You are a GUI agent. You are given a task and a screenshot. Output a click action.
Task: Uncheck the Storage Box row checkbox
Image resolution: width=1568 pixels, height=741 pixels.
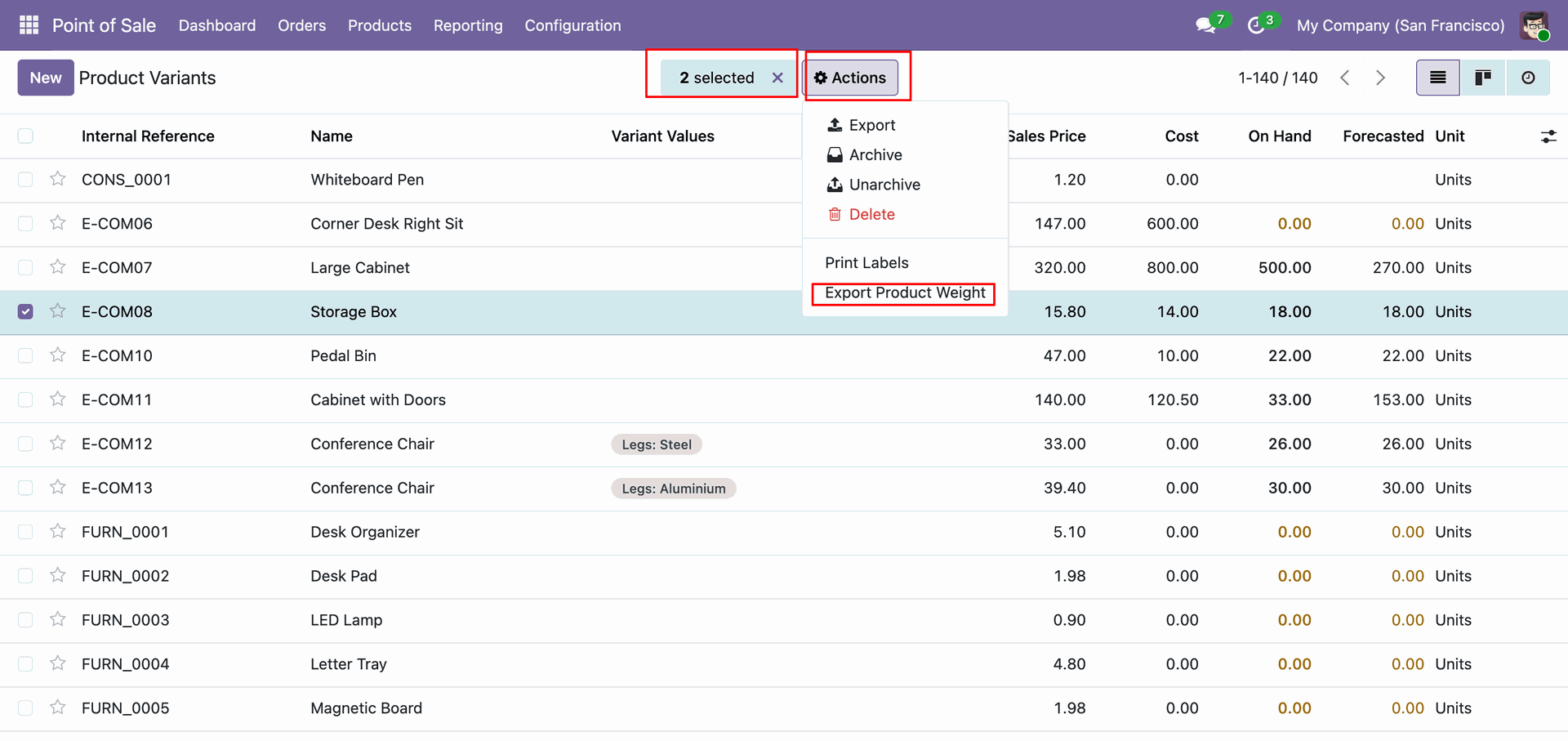25,311
